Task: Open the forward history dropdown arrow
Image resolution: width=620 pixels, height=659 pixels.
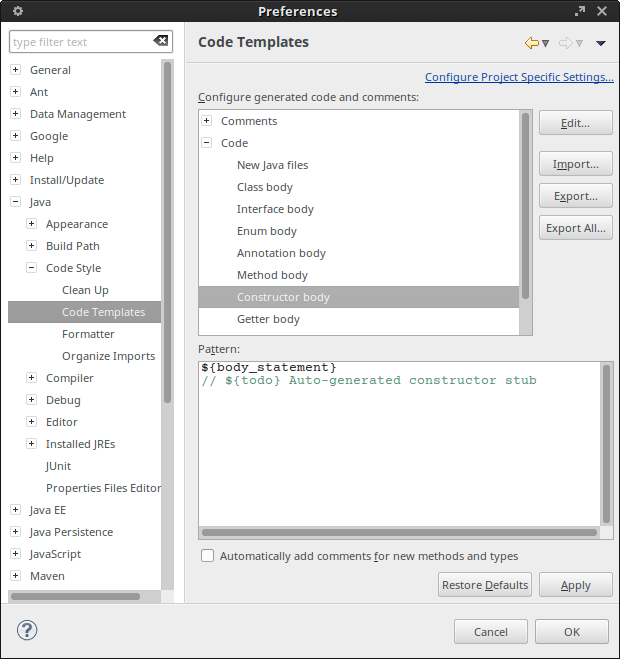Action: (x=579, y=43)
